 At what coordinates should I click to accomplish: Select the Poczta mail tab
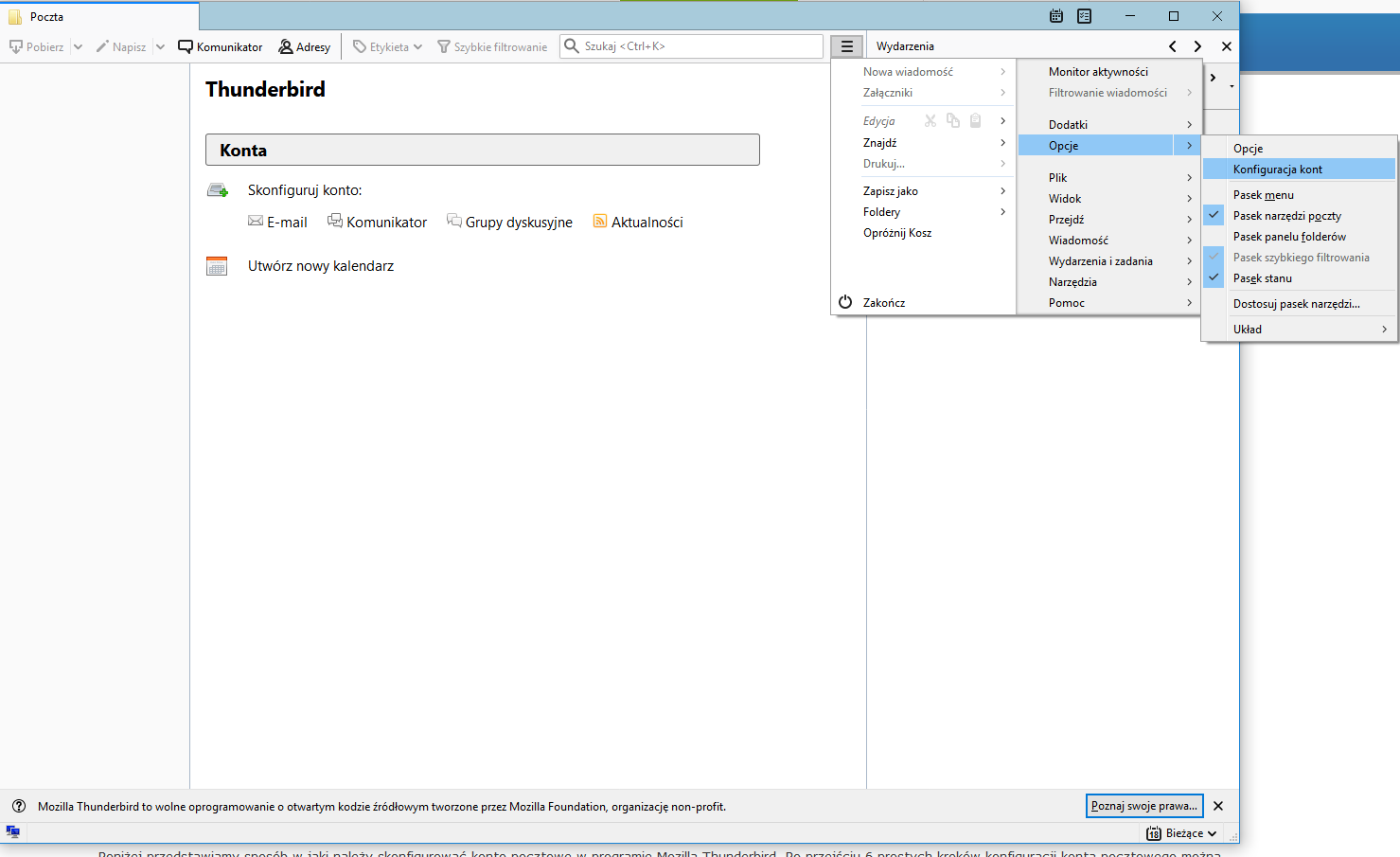tap(99, 17)
